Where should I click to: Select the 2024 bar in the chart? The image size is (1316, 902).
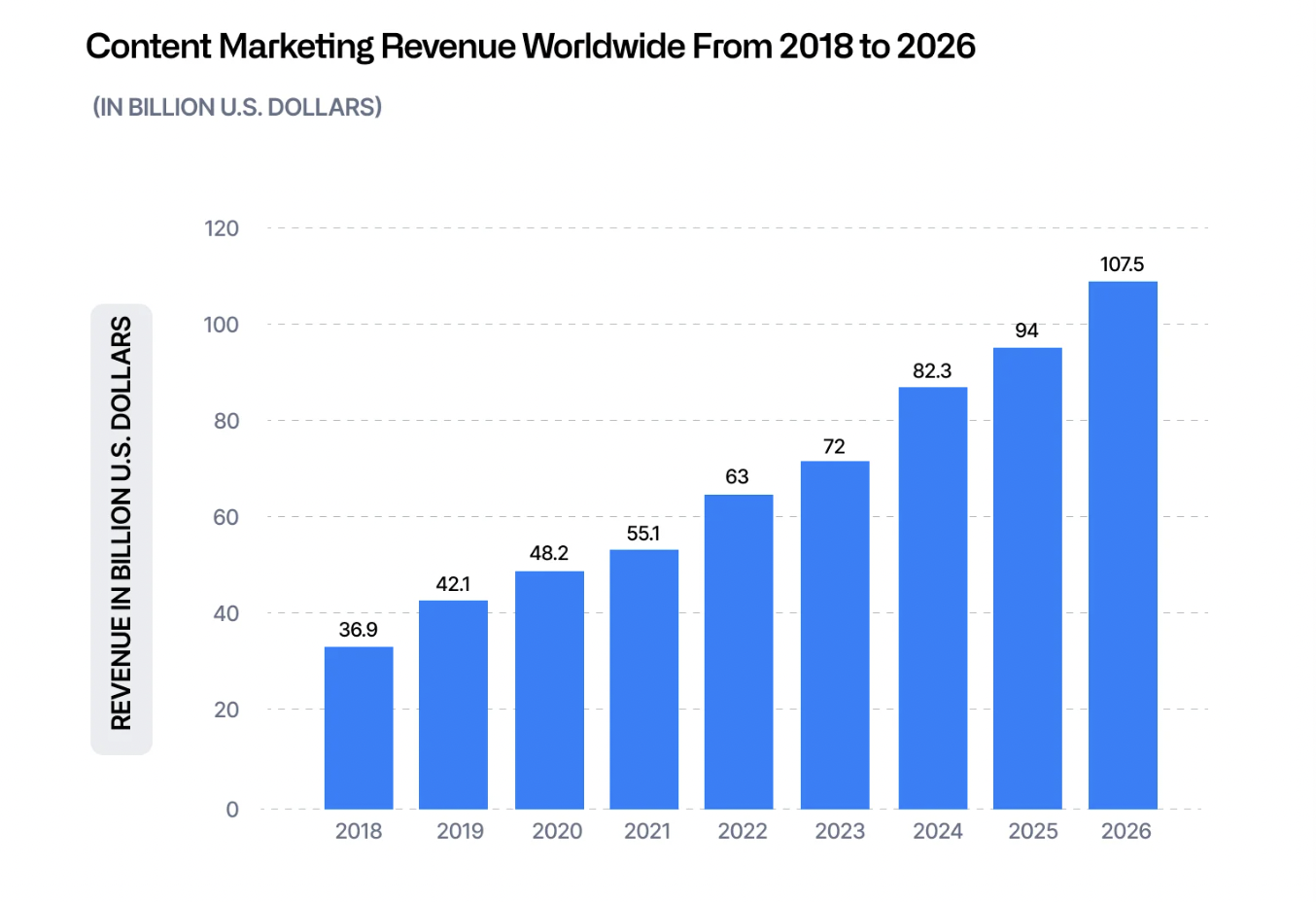[933, 598]
